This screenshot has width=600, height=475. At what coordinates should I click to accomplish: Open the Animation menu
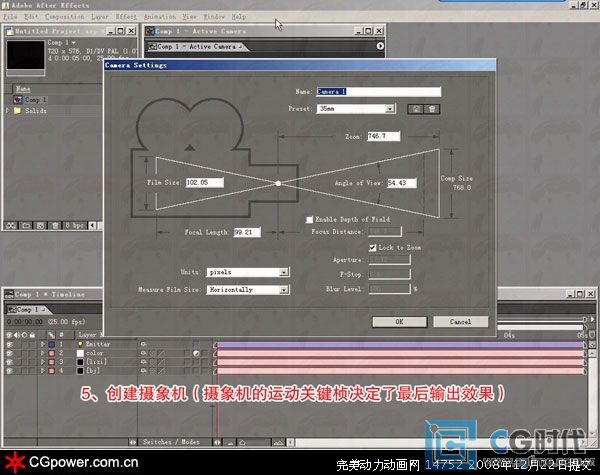[160, 17]
